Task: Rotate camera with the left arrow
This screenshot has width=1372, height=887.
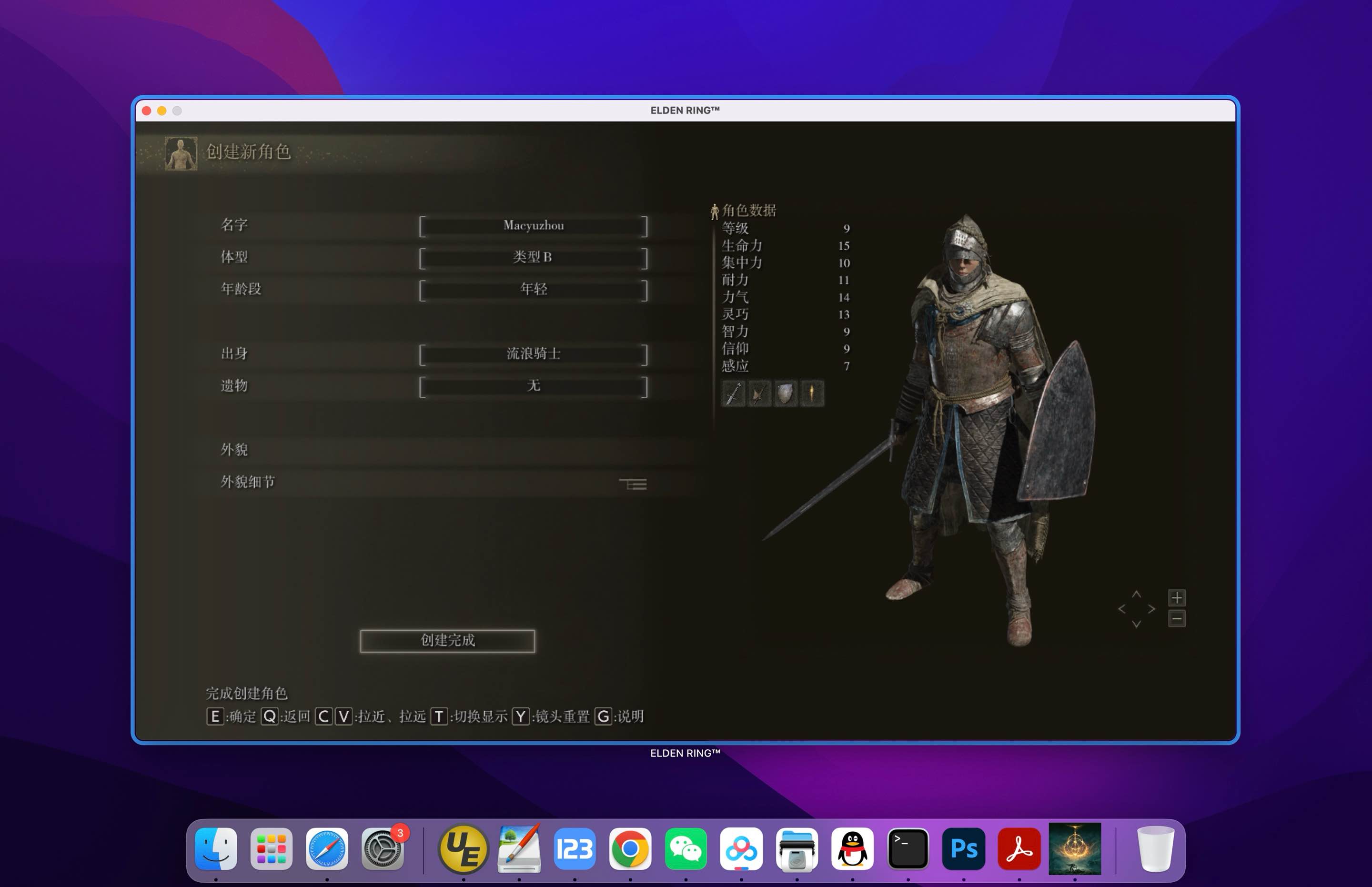Action: tap(1121, 609)
